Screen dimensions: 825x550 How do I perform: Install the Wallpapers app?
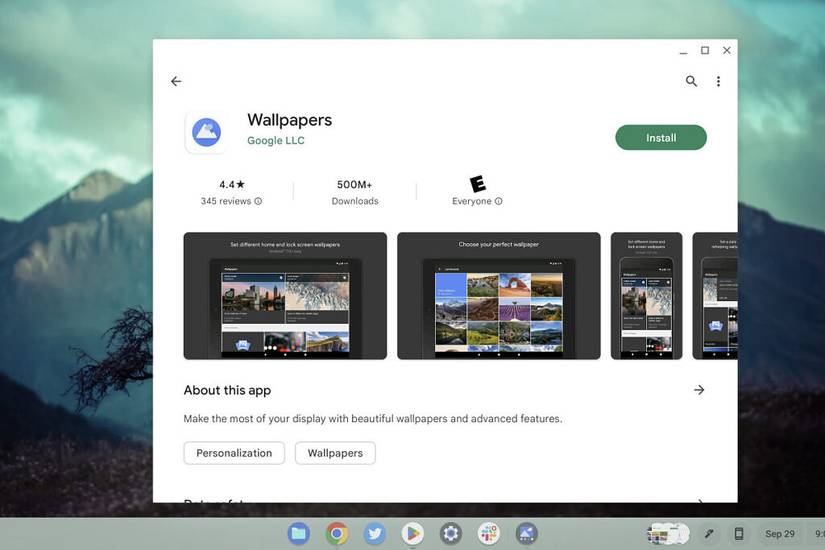point(661,137)
